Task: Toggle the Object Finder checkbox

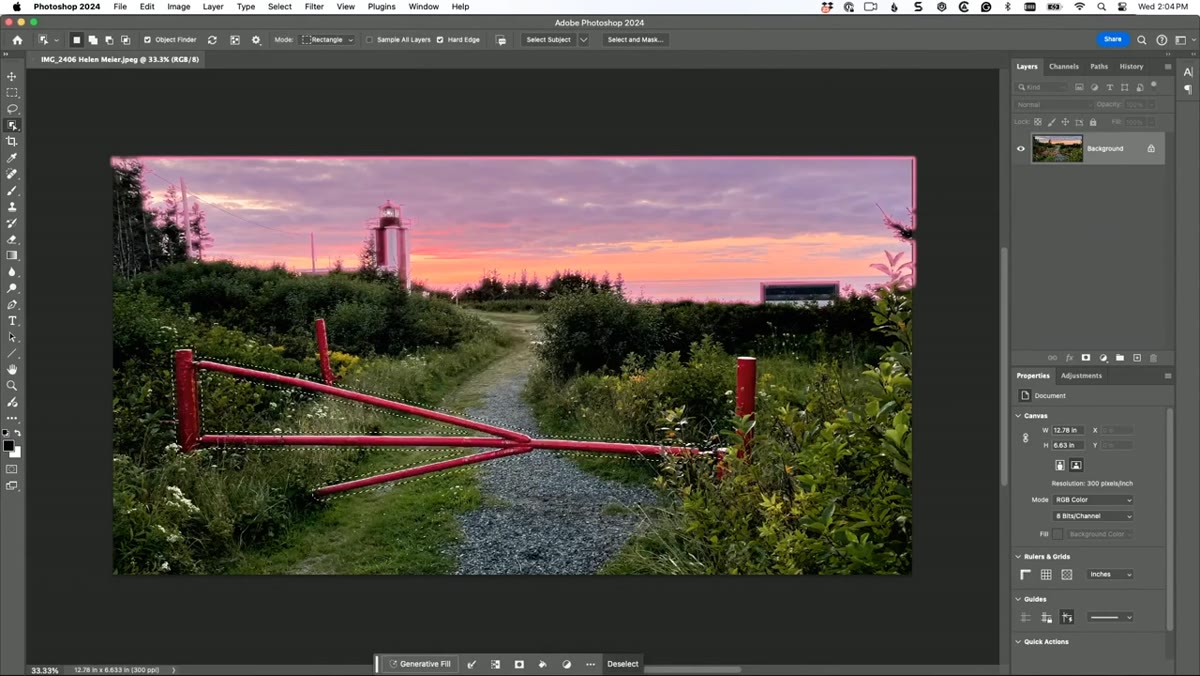Action: [148, 40]
